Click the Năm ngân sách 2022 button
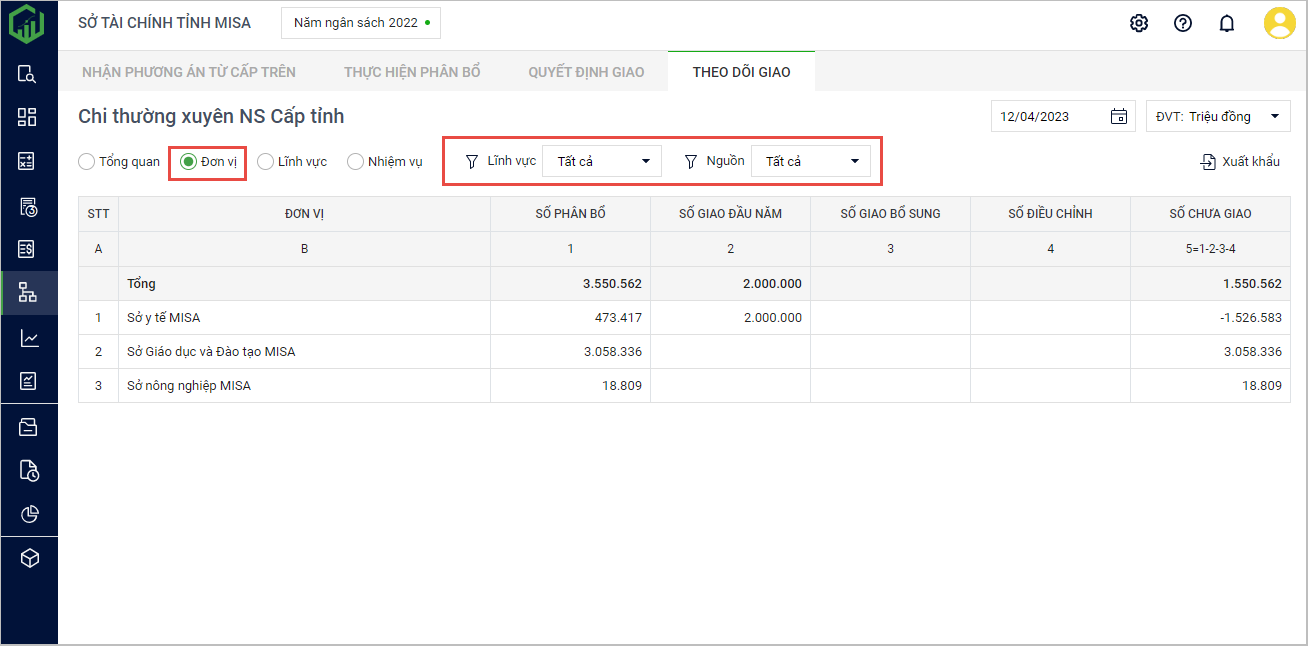This screenshot has width=1308, height=646. point(360,23)
